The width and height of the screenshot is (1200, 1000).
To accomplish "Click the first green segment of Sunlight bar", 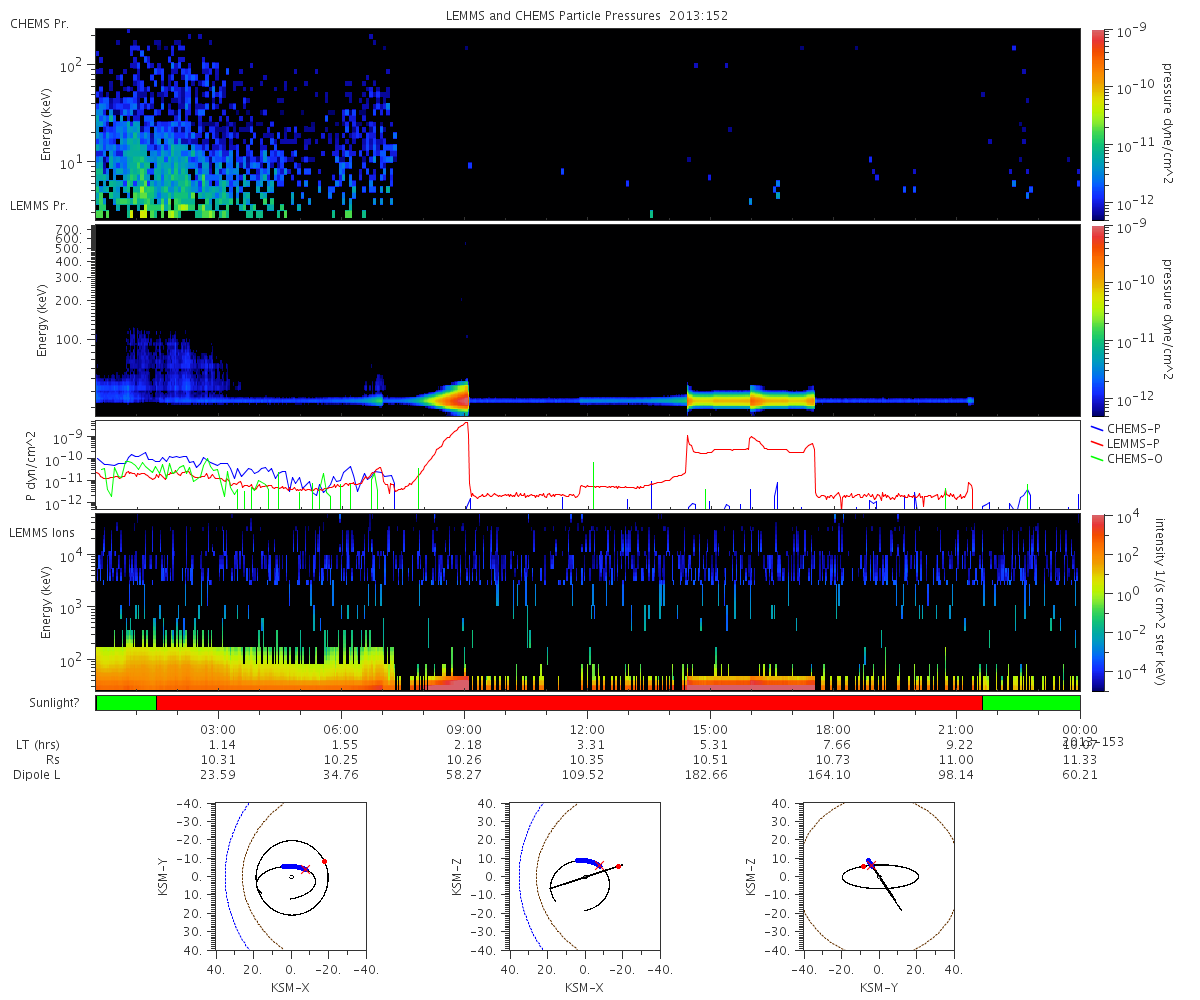I will (126, 703).
